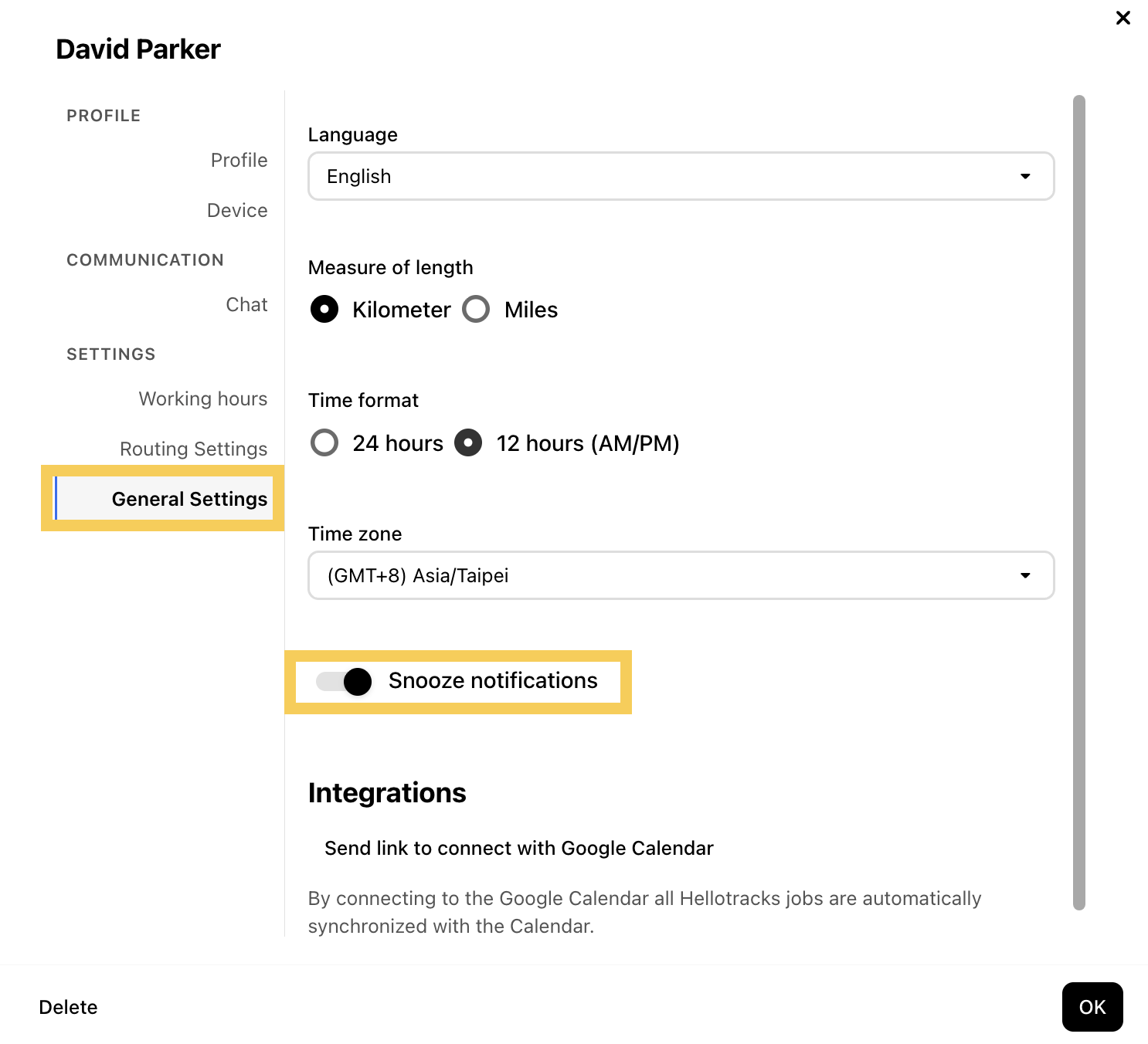Select General Settings in the sidebar
Image resolution: width=1148 pixels, height=1044 pixels.
point(189,500)
